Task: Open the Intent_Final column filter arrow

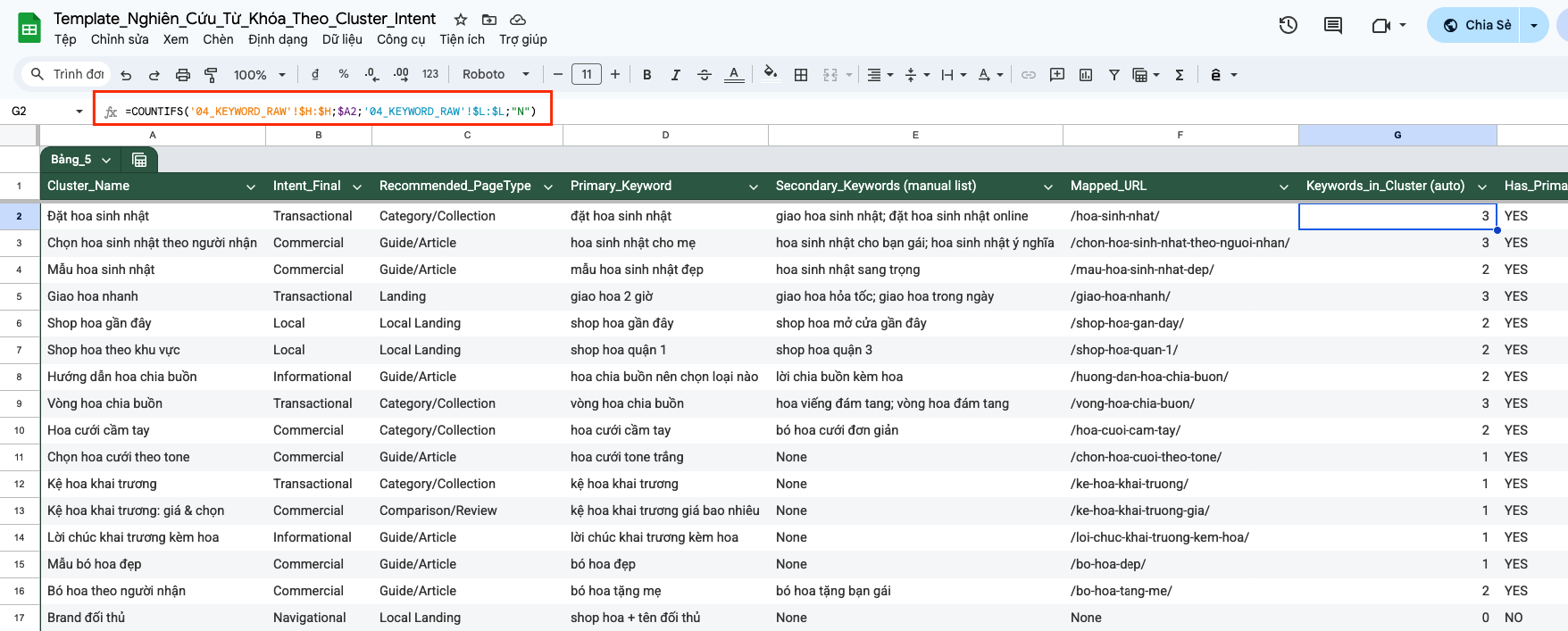Action: (x=357, y=187)
